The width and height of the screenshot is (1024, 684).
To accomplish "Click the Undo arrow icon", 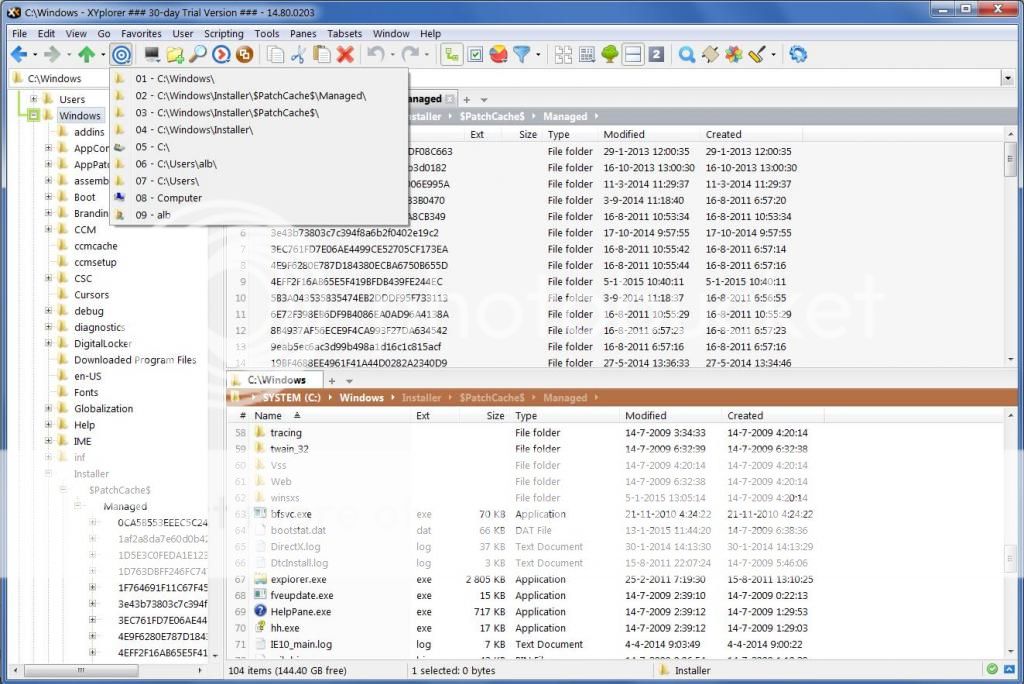I will point(375,54).
